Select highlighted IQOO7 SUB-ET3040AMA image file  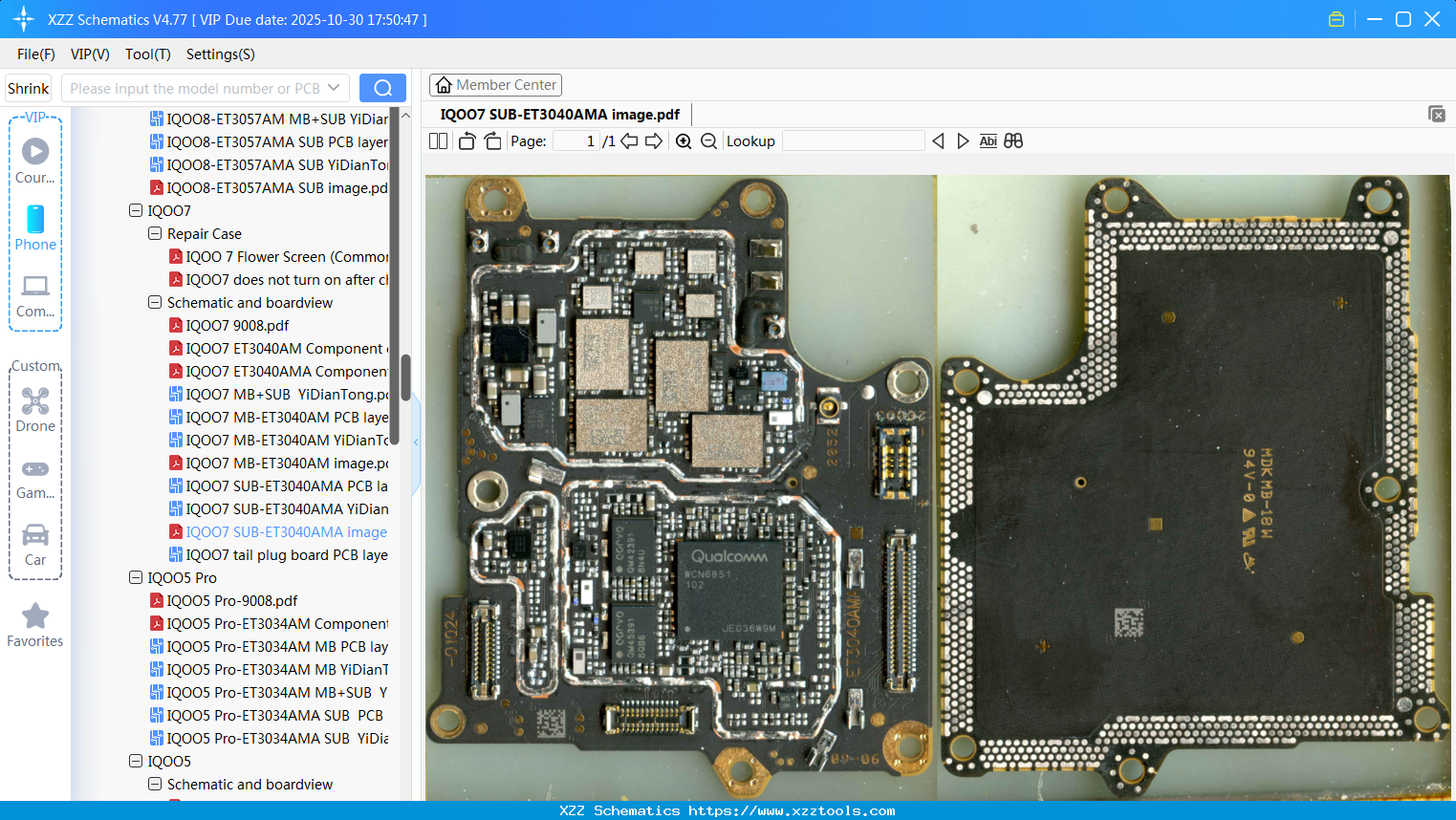pyautogui.click(x=287, y=531)
